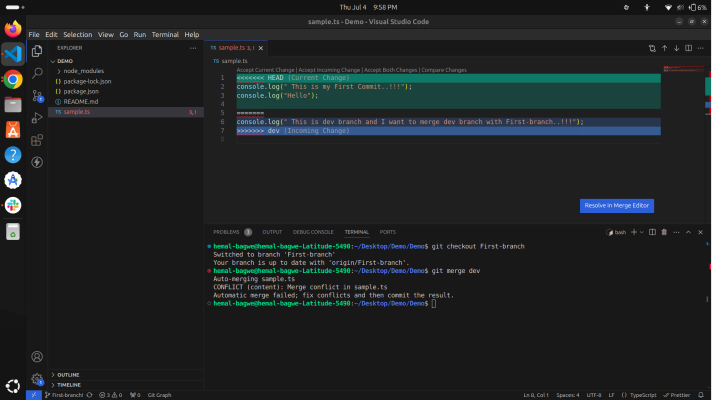Open the terminal launch profile dropdown arrow

642,232
